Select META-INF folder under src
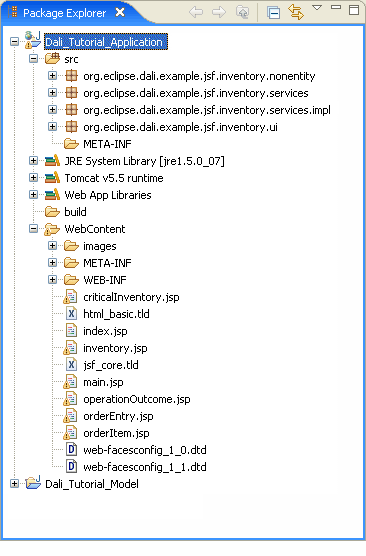366x556 pixels. (x=107, y=144)
